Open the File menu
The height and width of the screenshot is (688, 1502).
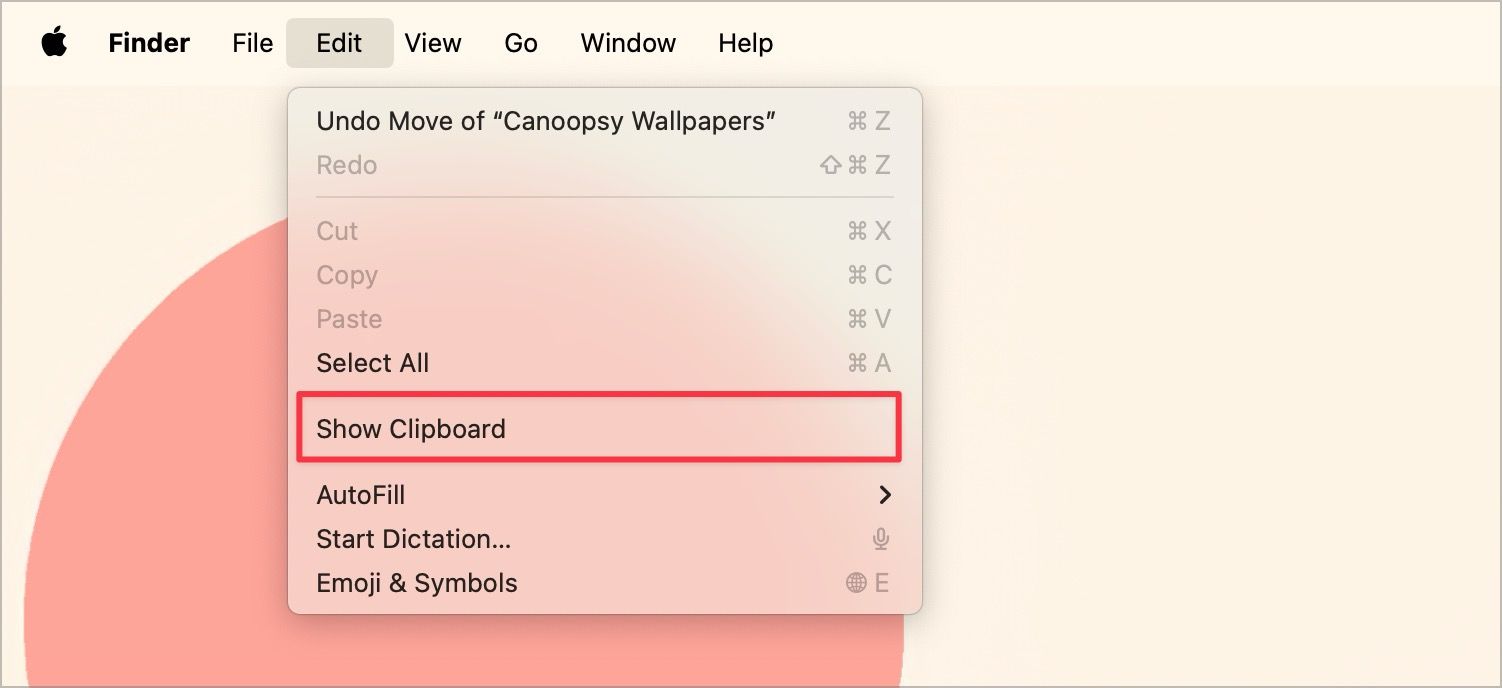click(x=252, y=43)
